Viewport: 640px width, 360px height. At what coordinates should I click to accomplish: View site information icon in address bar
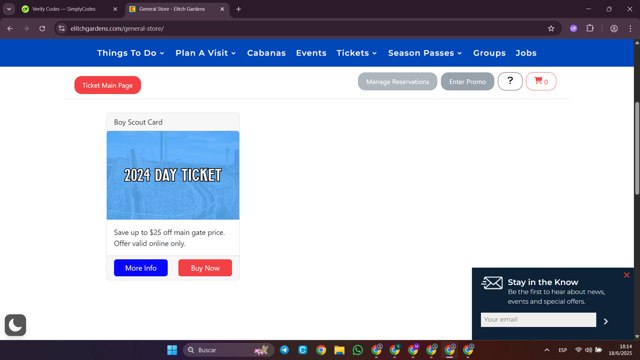pyautogui.click(x=62, y=29)
